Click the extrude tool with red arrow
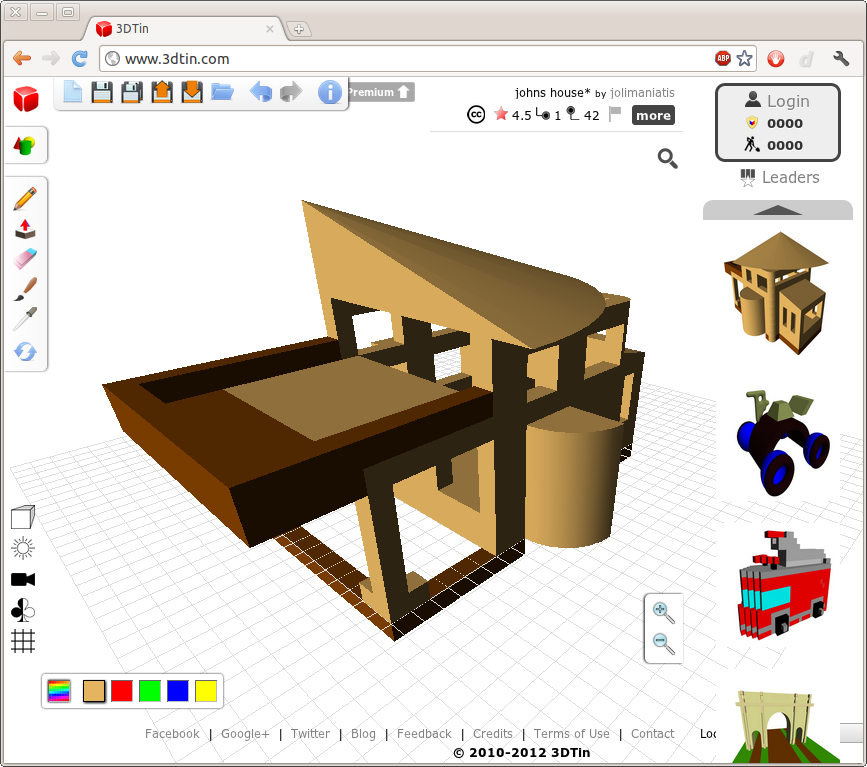The image size is (867, 767). [x=25, y=229]
